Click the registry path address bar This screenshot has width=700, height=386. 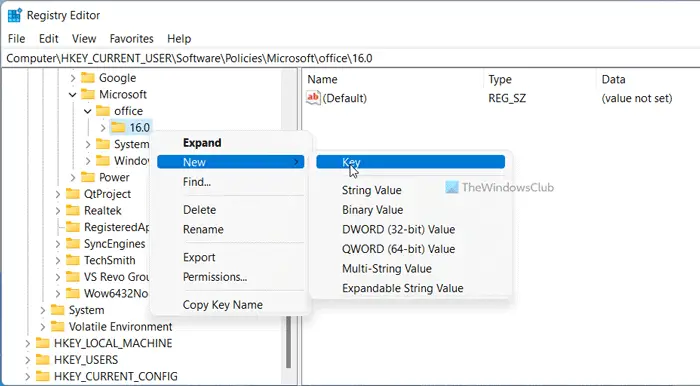(351, 58)
